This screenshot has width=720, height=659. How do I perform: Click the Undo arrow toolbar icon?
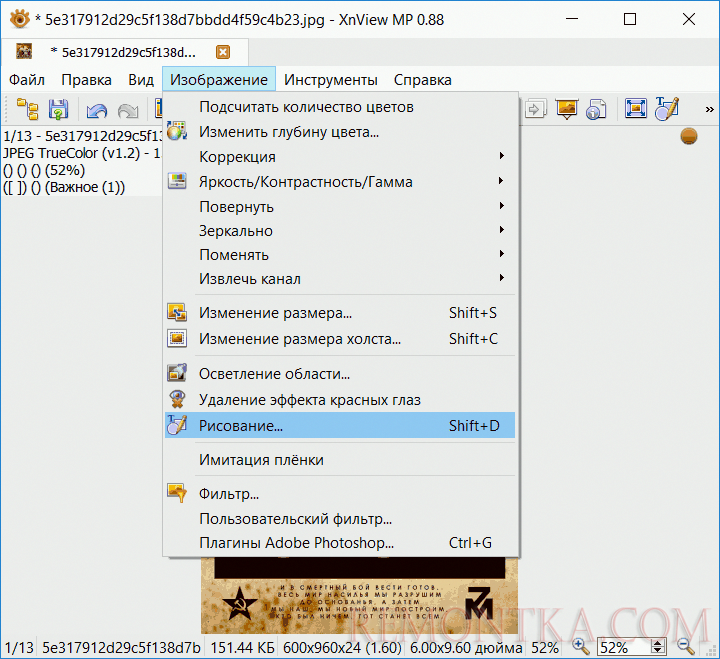pyautogui.click(x=97, y=110)
